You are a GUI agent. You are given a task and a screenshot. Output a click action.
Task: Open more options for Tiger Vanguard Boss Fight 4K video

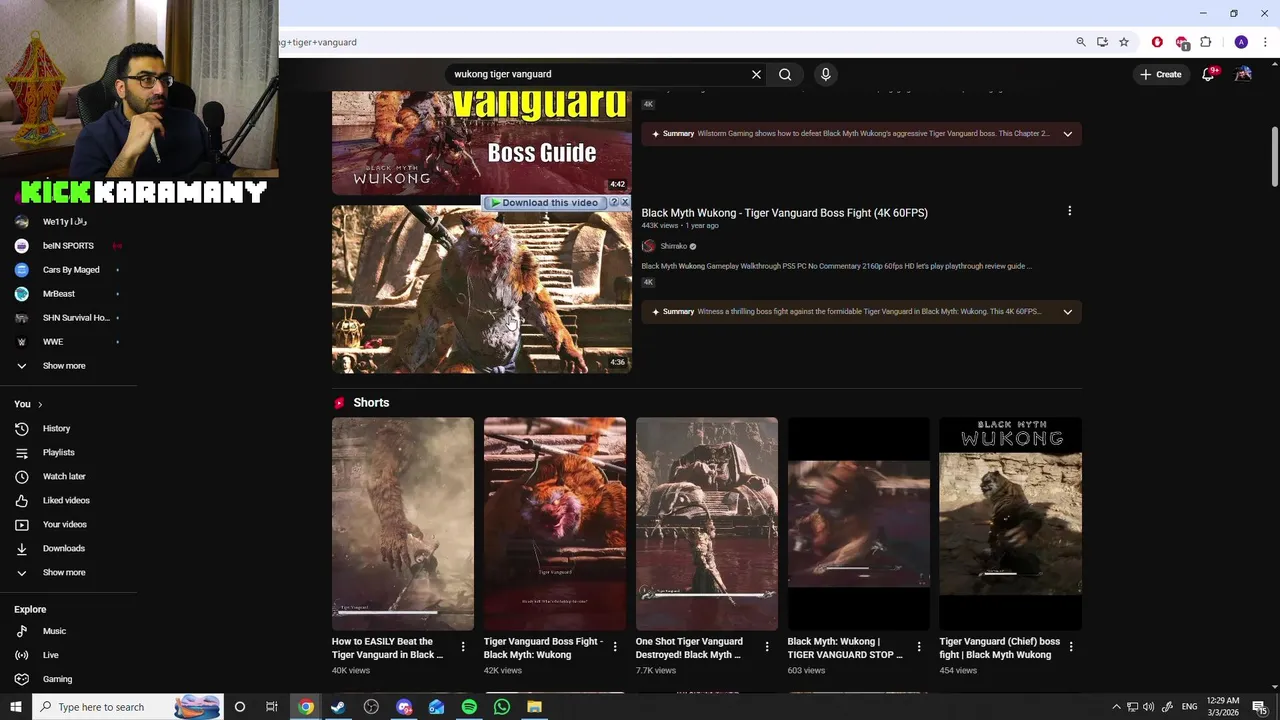[x=1069, y=211]
